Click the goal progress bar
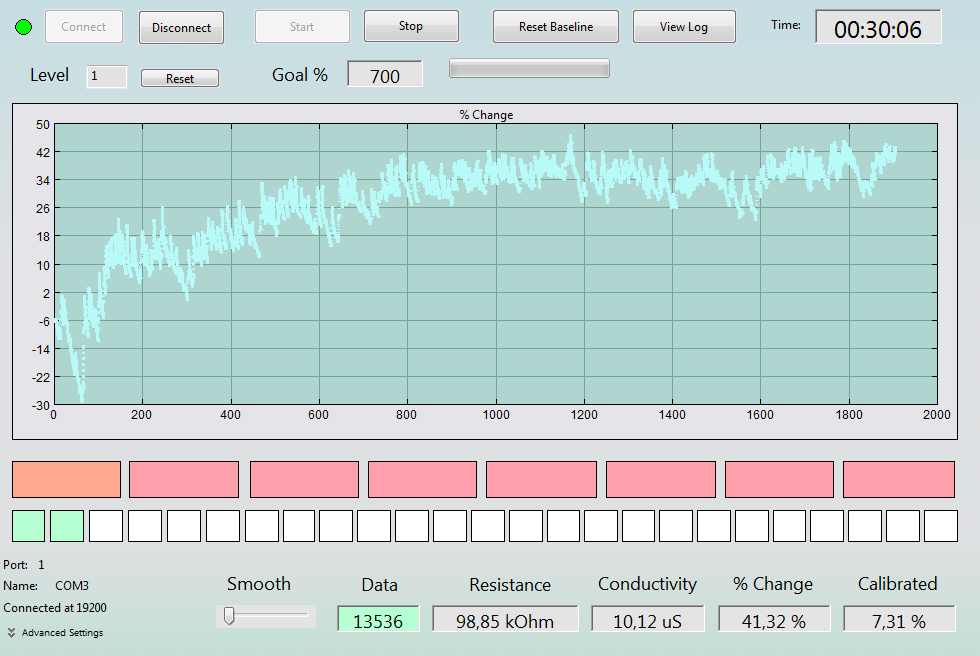The height and width of the screenshot is (656, 980). (x=529, y=69)
